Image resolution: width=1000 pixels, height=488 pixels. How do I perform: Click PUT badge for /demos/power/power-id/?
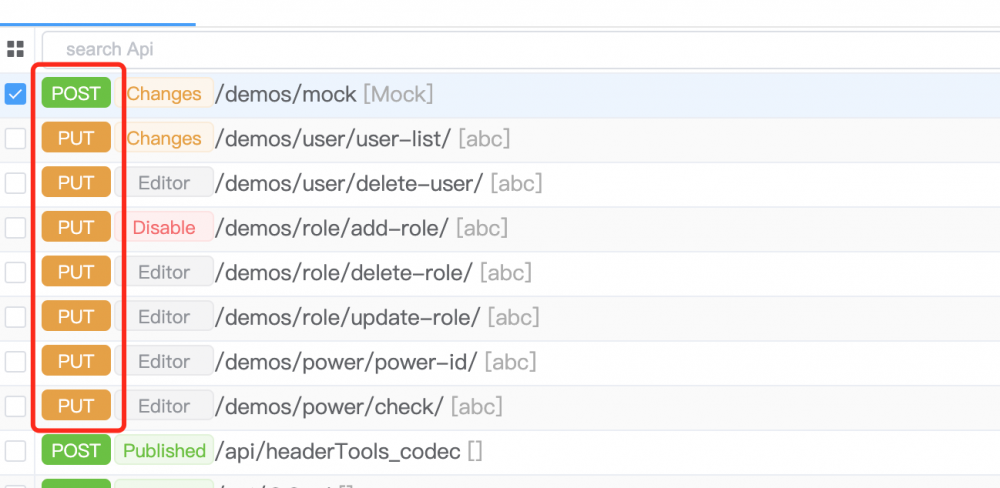pyautogui.click(x=76, y=361)
